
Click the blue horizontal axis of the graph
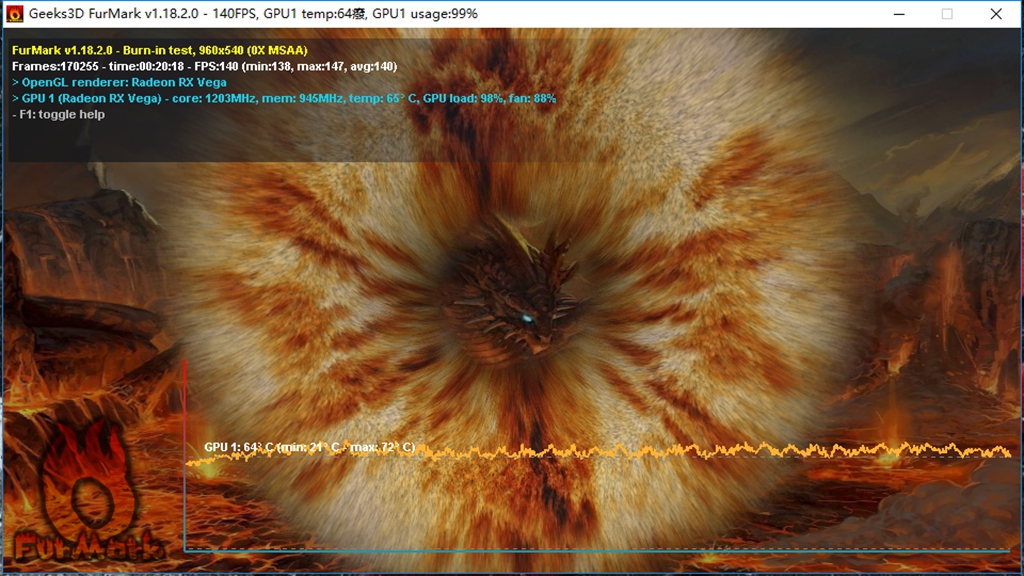(600, 550)
